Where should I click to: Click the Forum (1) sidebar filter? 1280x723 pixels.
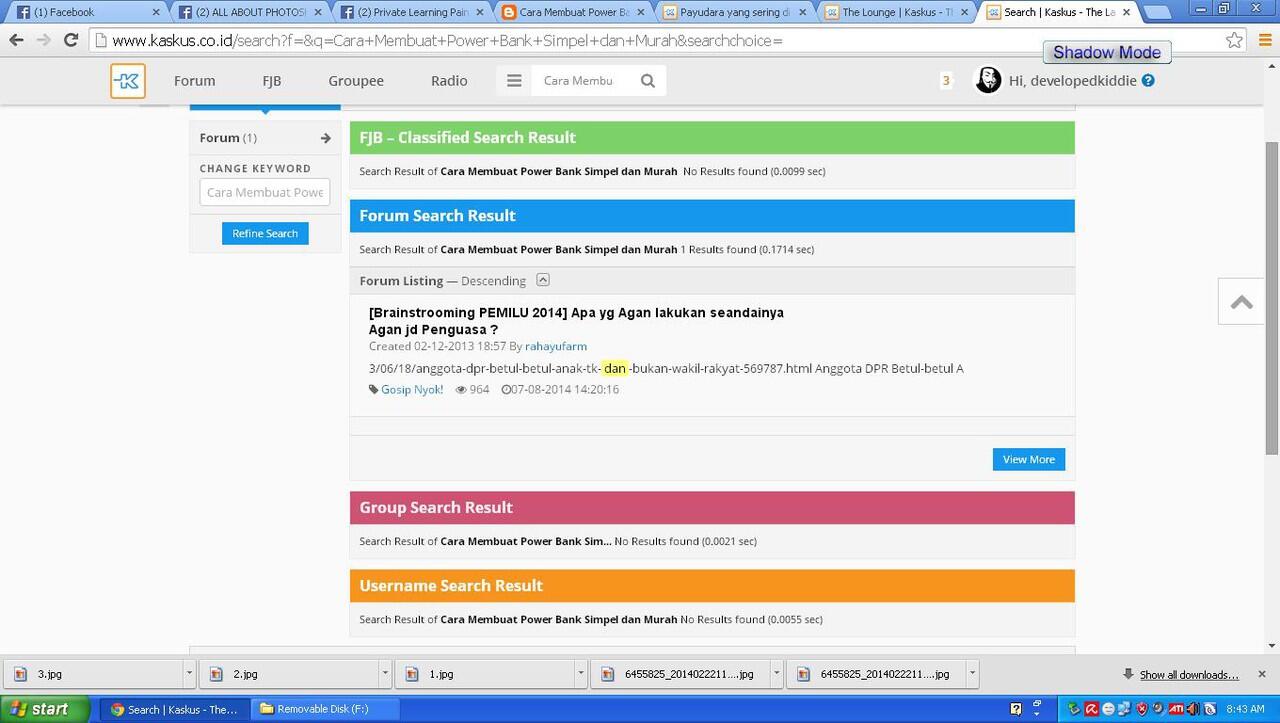point(265,138)
